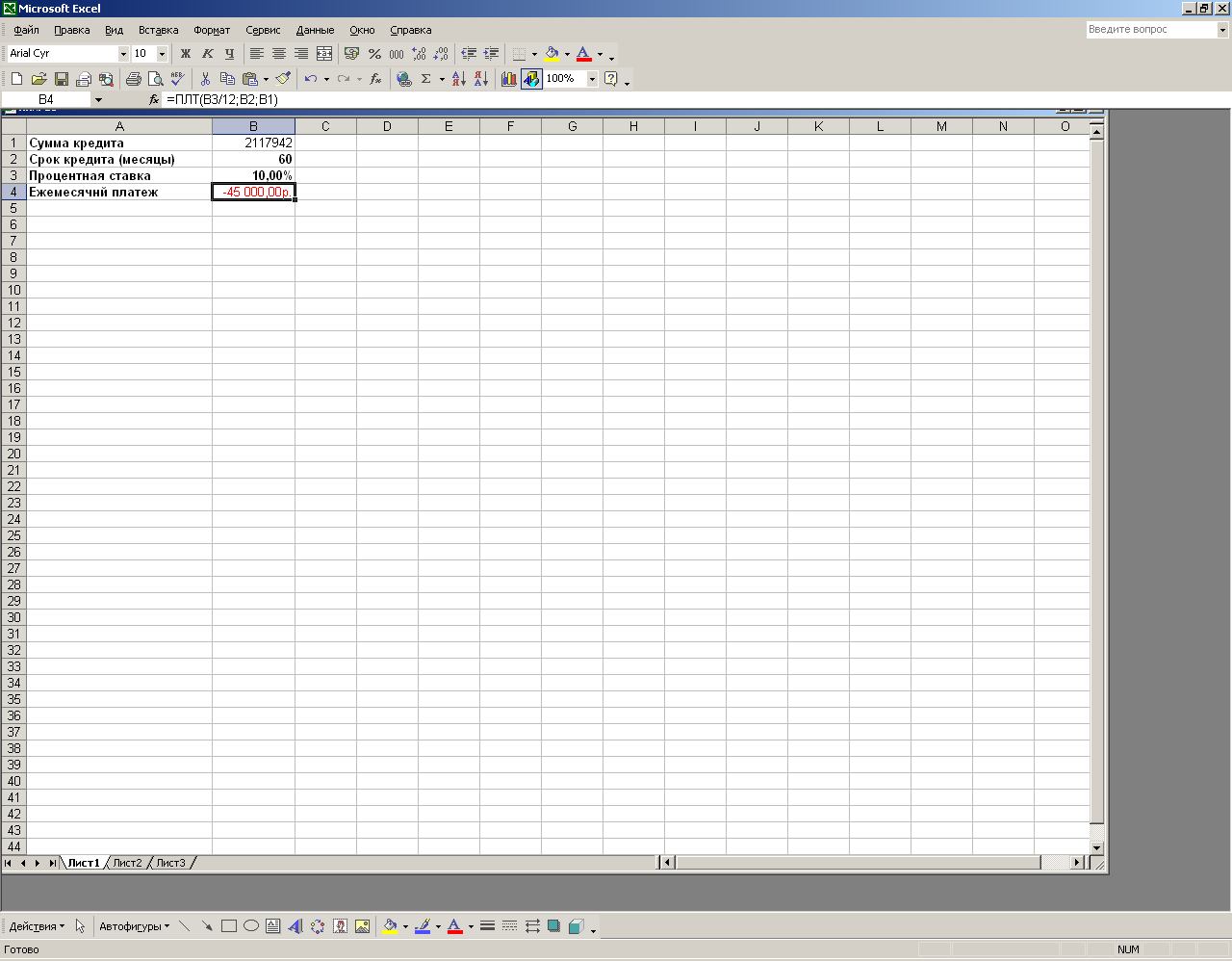Open the Файл menu
Screen dimensions: 1232x961
[x=27, y=30]
